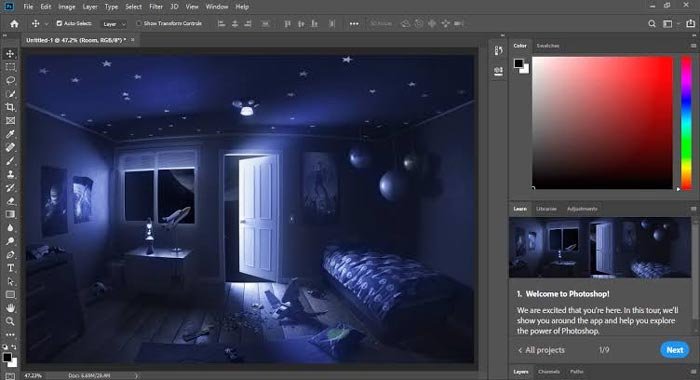Go to the Home screen icon
700x380 pixels.
tap(14, 24)
